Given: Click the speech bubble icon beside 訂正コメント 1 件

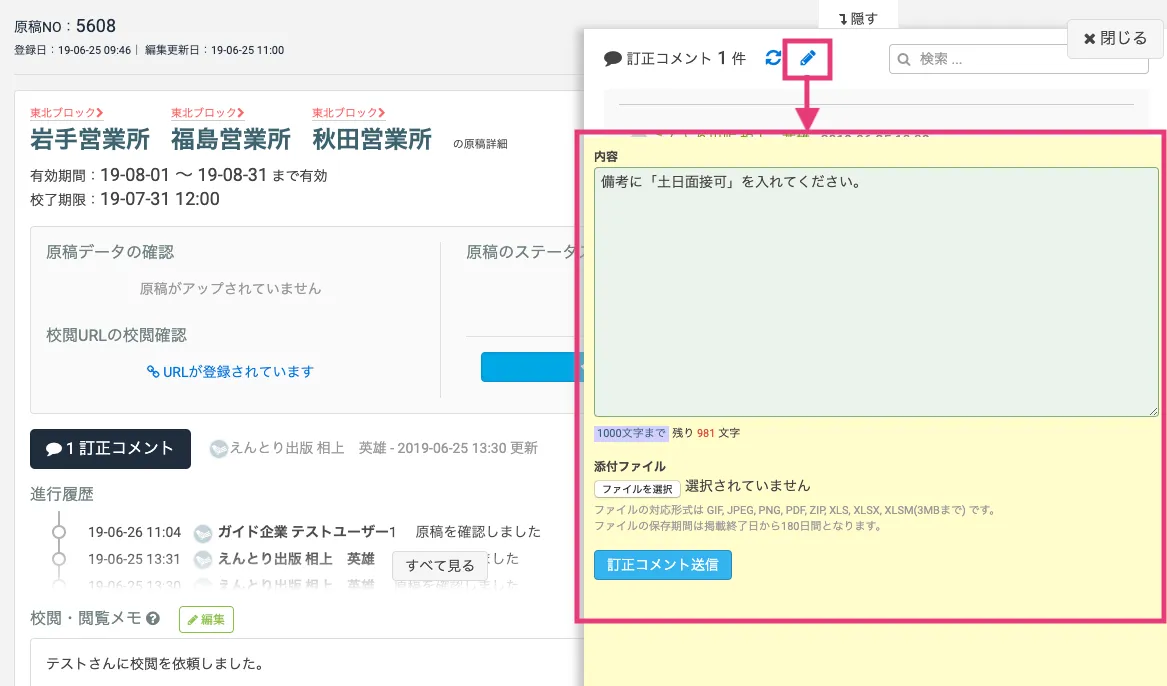Looking at the screenshot, I should [613, 59].
